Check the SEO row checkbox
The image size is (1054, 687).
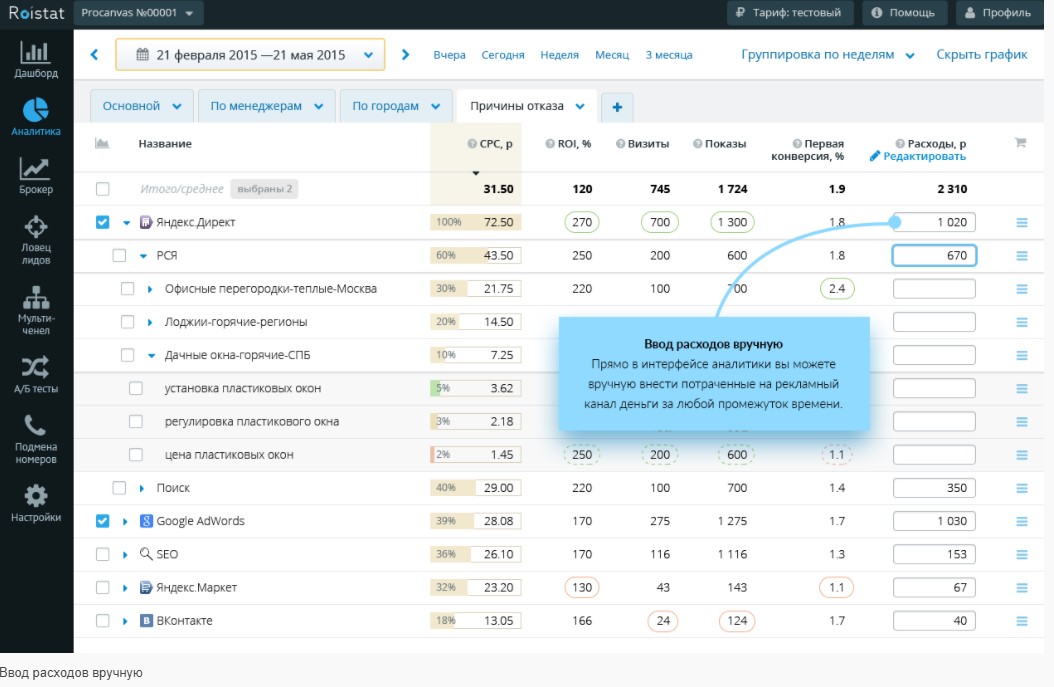click(x=102, y=554)
